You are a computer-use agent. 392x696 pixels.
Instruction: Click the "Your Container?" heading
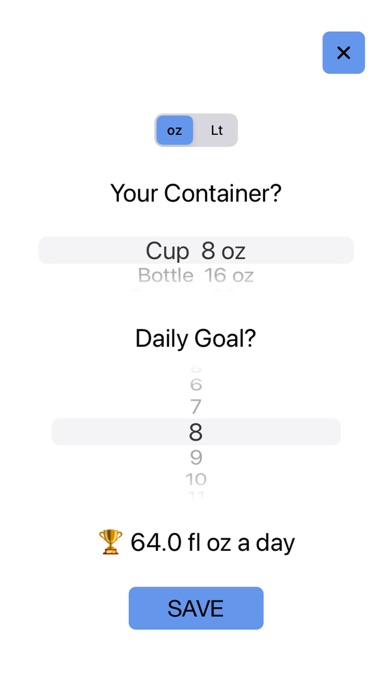(x=196, y=194)
